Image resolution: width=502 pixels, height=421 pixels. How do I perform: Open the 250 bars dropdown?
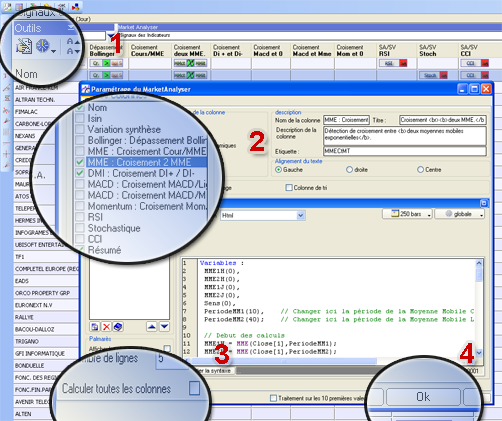coord(407,214)
